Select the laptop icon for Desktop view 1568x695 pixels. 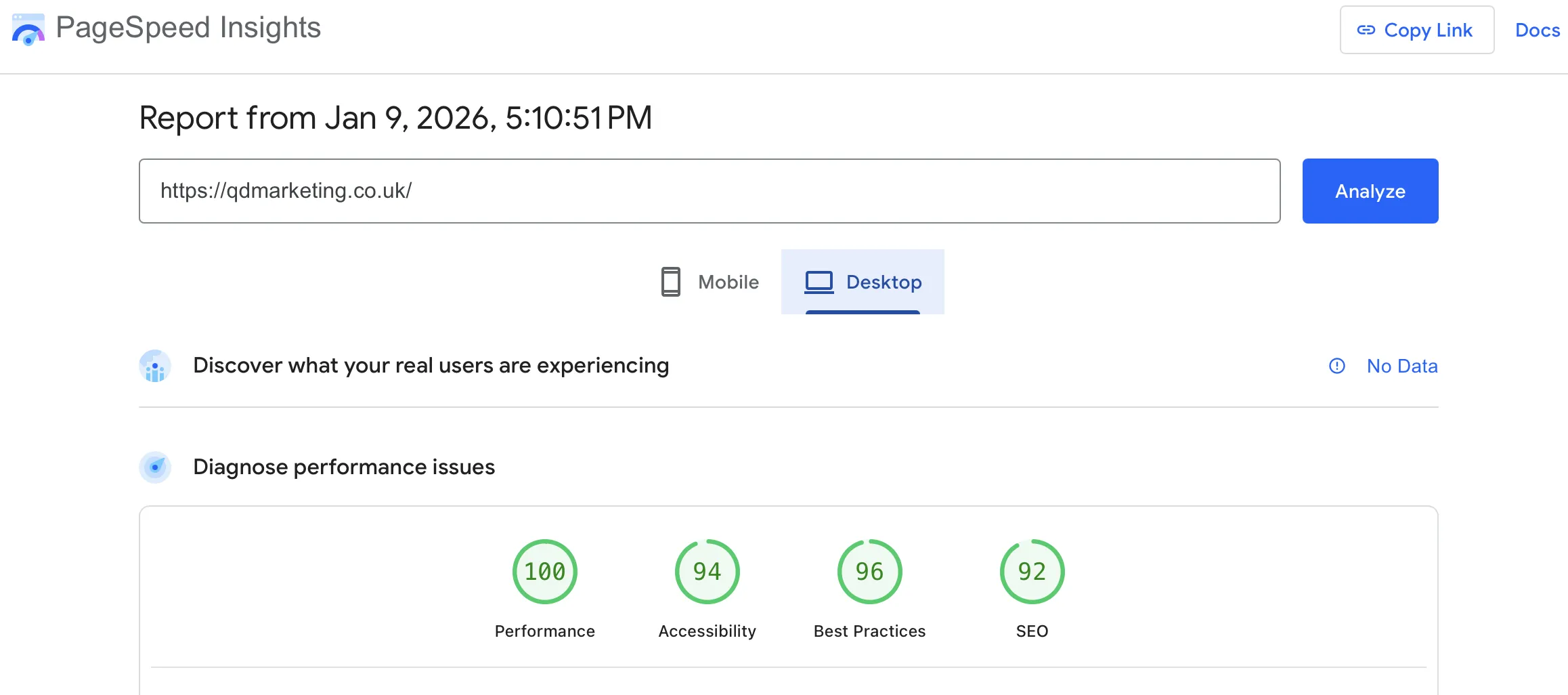(x=819, y=282)
